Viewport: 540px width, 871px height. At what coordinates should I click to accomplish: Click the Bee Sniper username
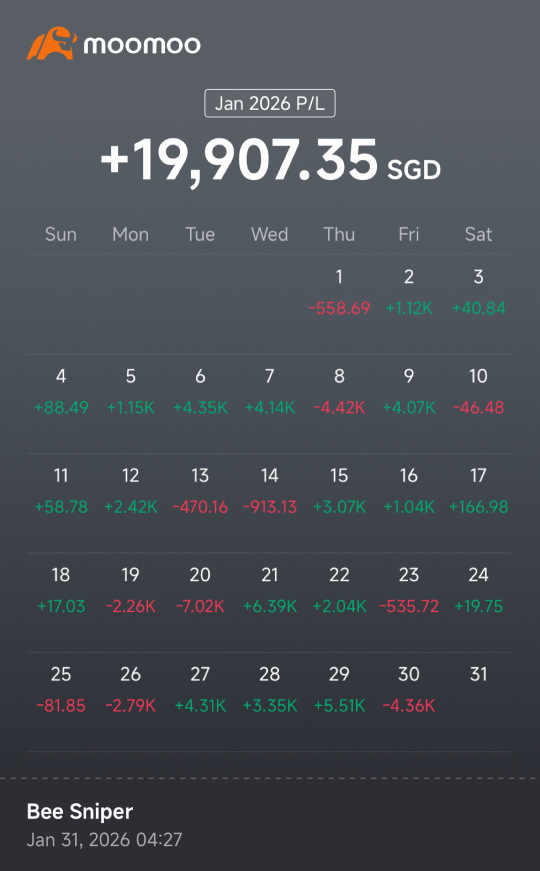[x=80, y=812]
